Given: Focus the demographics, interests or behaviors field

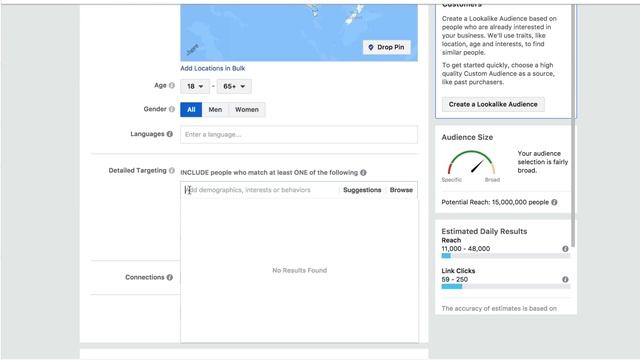Looking at the screenshot, I should pos(260,190).
